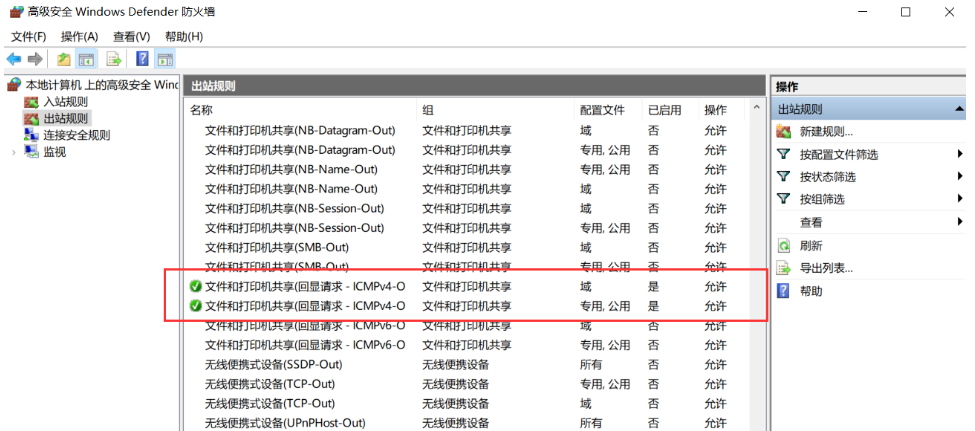Click the firewall app icon in title bar
Viewport: 975px width, 431px height.
[x=16, y=12]
